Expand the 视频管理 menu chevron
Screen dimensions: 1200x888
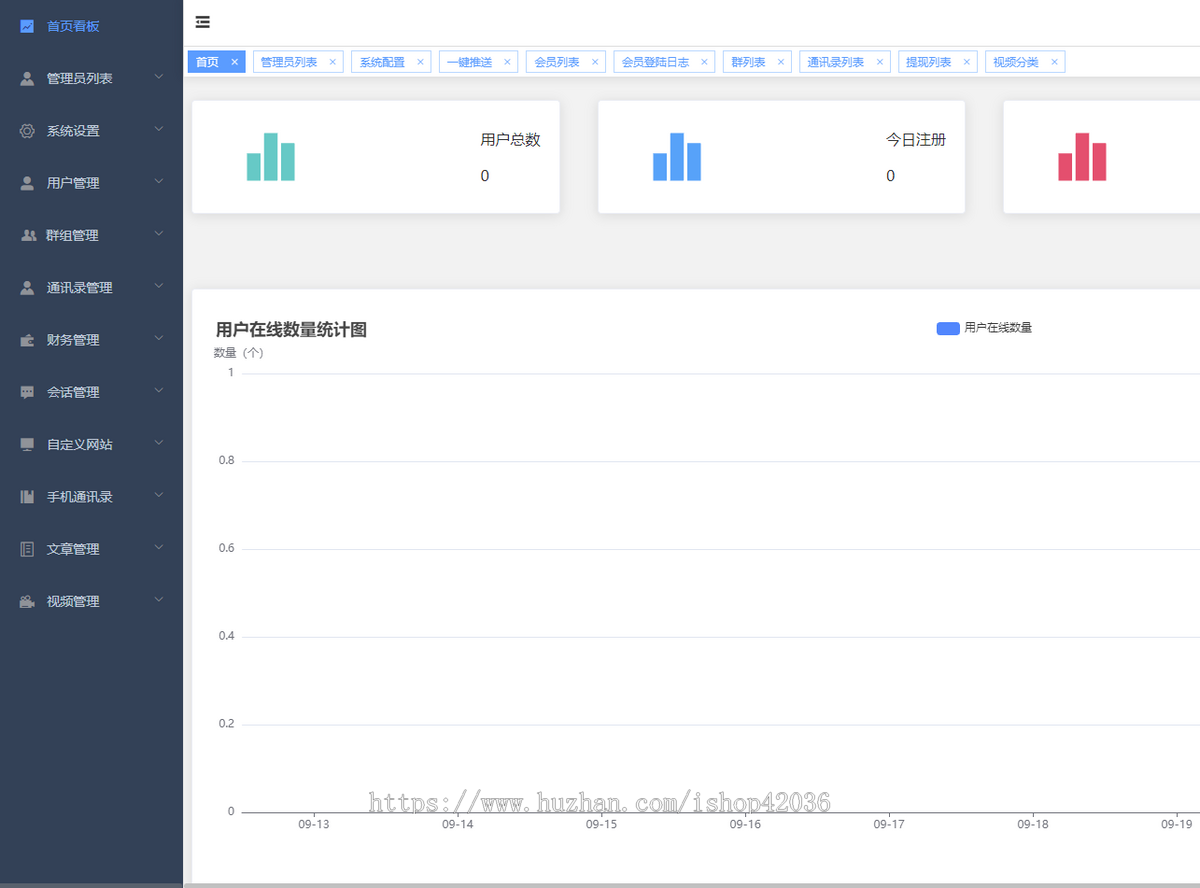pyautogui.click(x=159, y=599)
